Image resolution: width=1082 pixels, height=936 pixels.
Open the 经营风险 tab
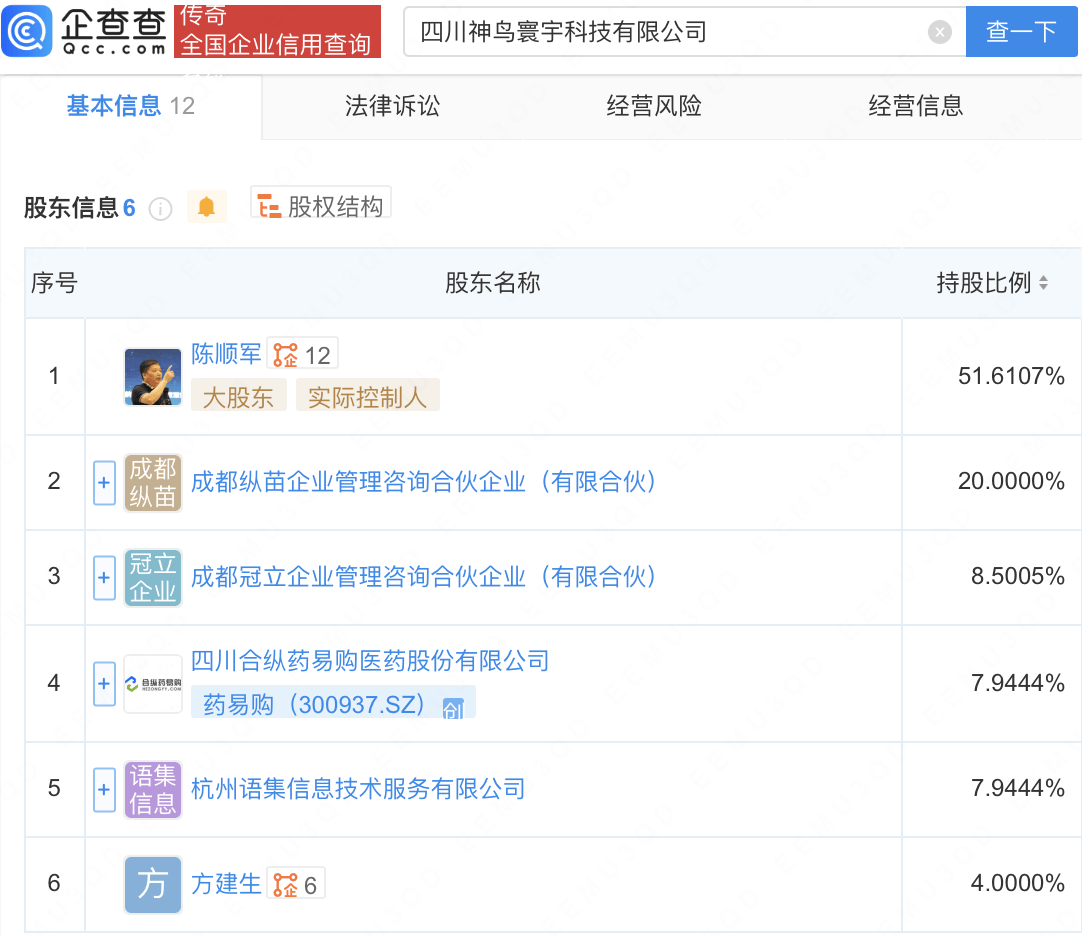653,106
